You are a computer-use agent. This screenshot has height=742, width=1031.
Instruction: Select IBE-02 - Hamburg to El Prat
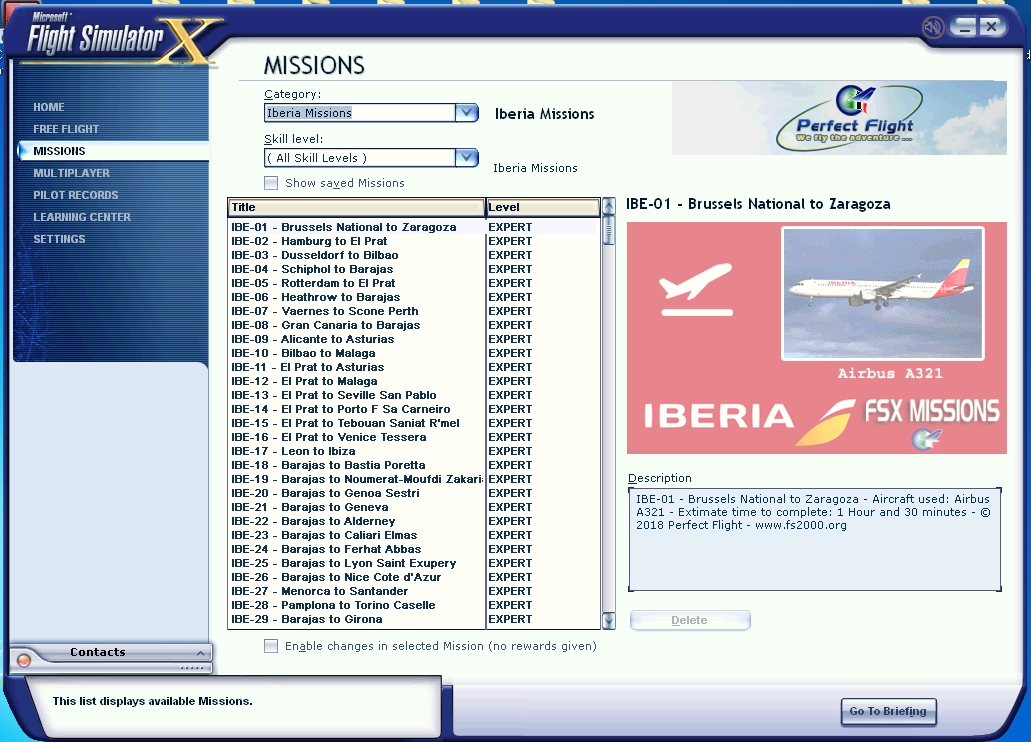pyautogui.click(x=414, y=241)
